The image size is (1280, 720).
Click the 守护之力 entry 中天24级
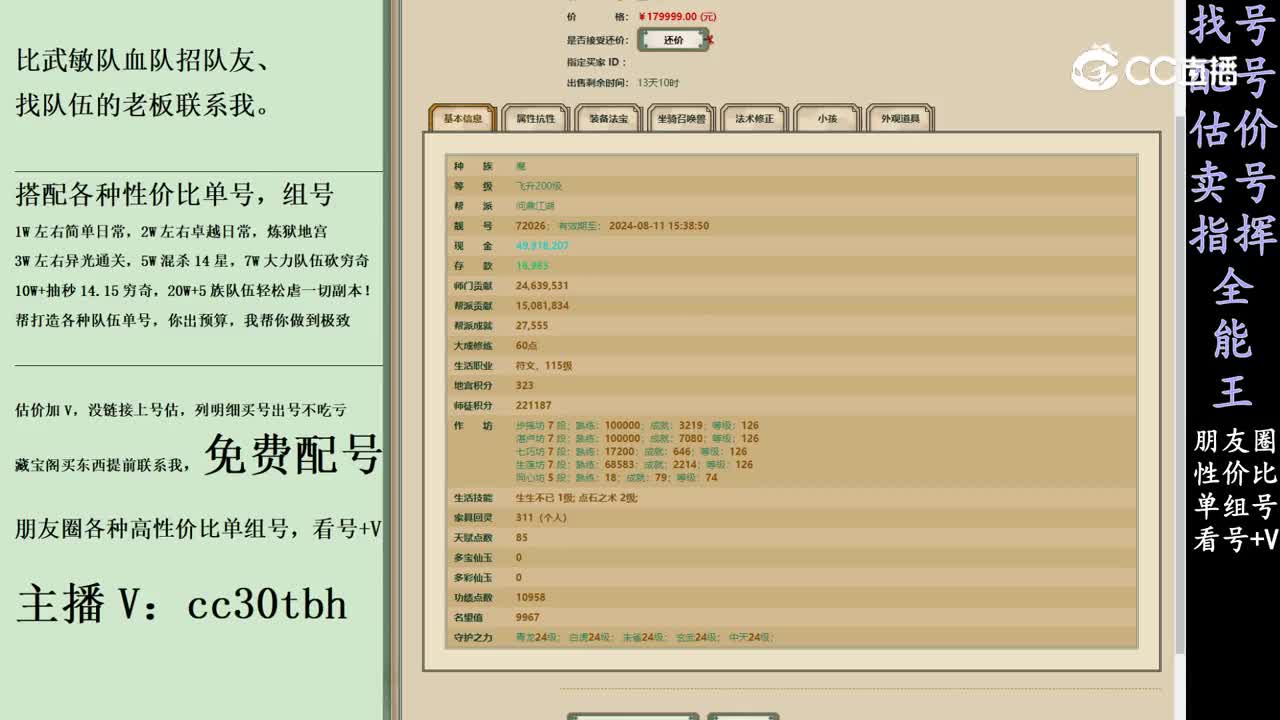click(752, 638)
